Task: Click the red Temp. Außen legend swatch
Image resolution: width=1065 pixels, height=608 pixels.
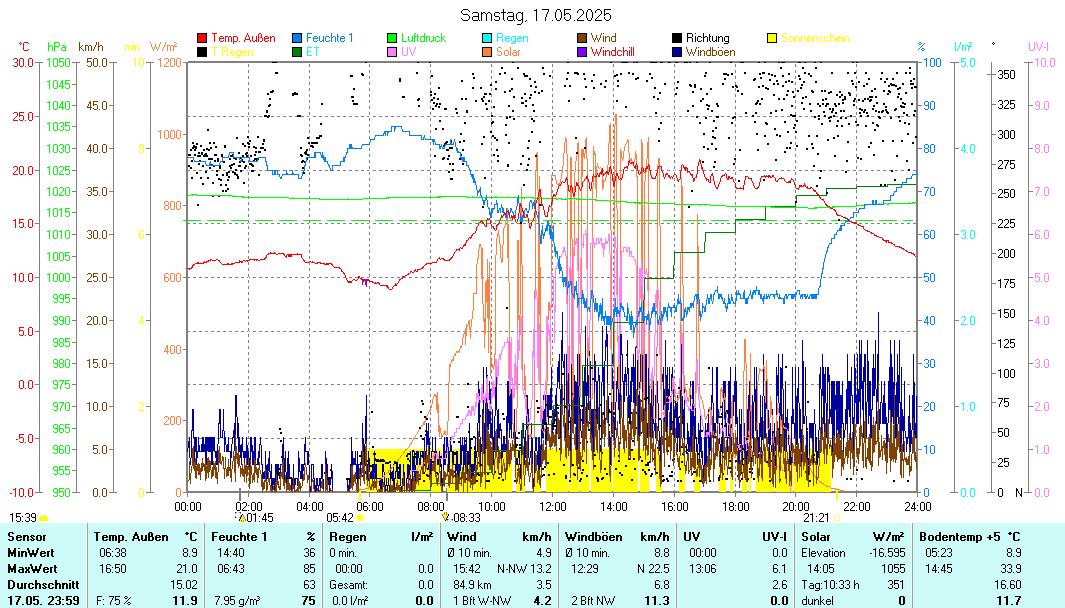Action: [x=203, y=38]
